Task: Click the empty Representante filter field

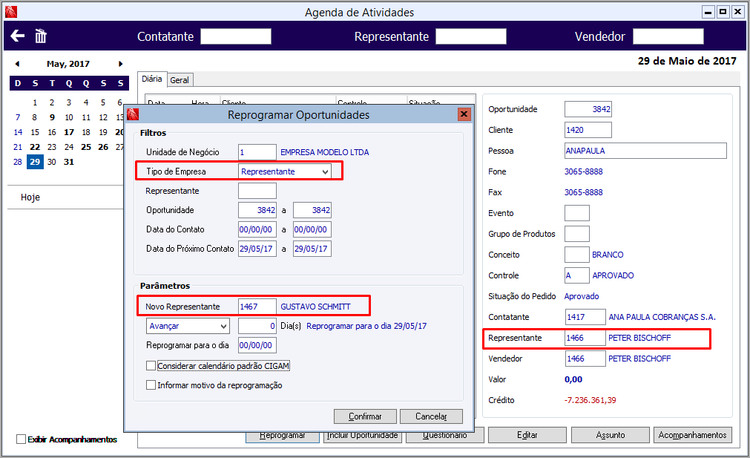Action: point(257,191)
